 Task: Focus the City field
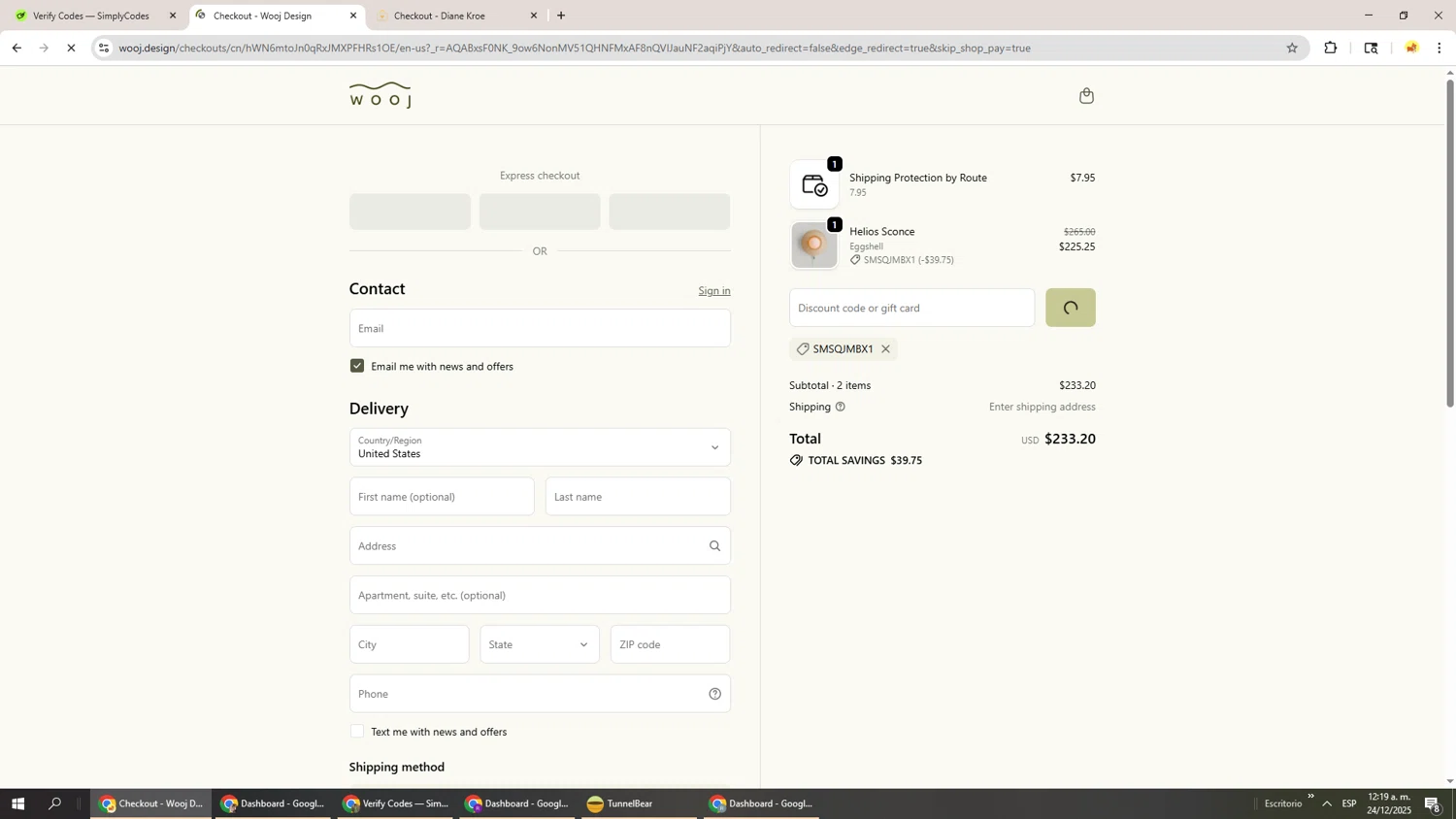tap(410, 644)
